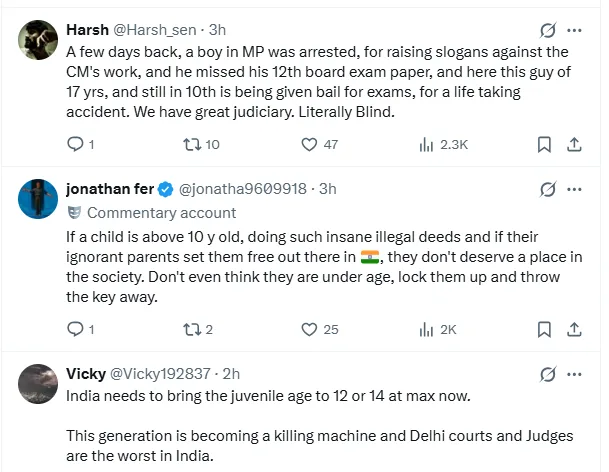Share jonathan fer's tweet
This screenshot has width=609, height=472.
[575, 329]
